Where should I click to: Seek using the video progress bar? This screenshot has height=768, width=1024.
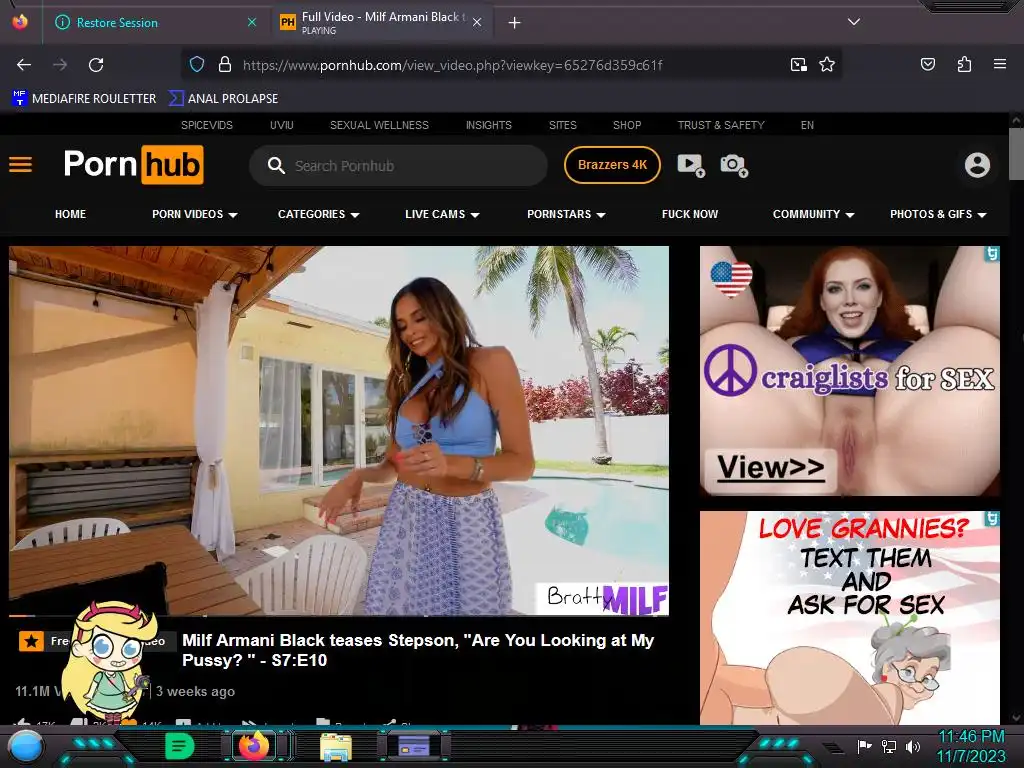[338, 615]
